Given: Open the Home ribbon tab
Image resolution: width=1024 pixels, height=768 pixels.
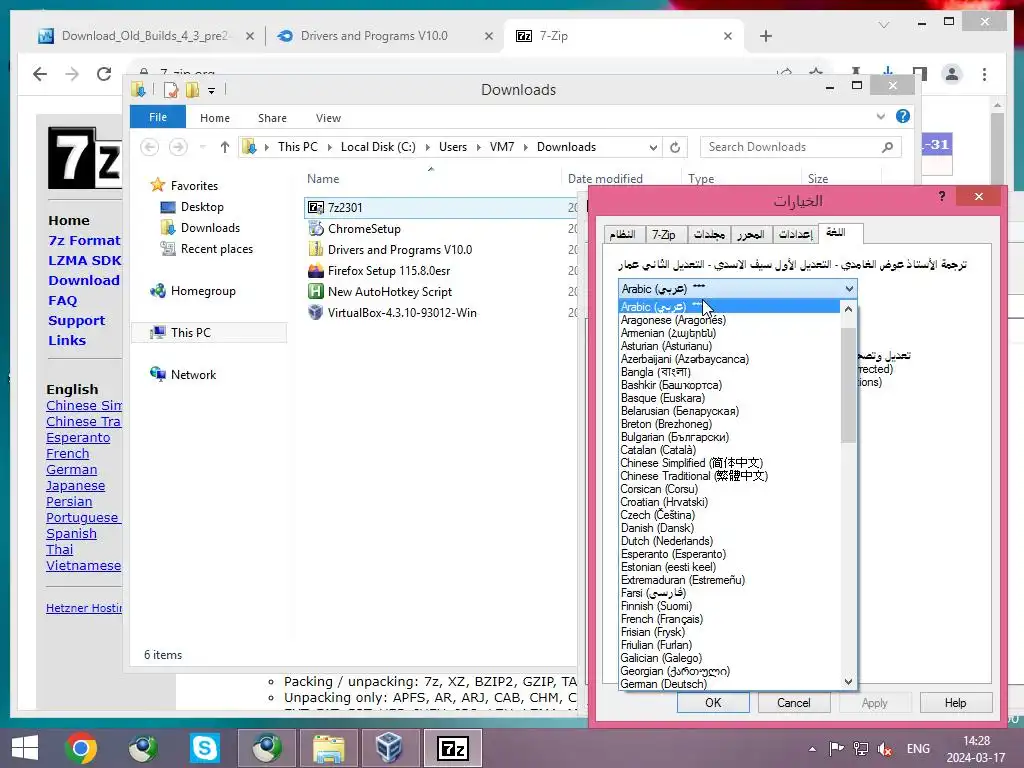Looking at the screenshot, I should (x=215, y=118).
